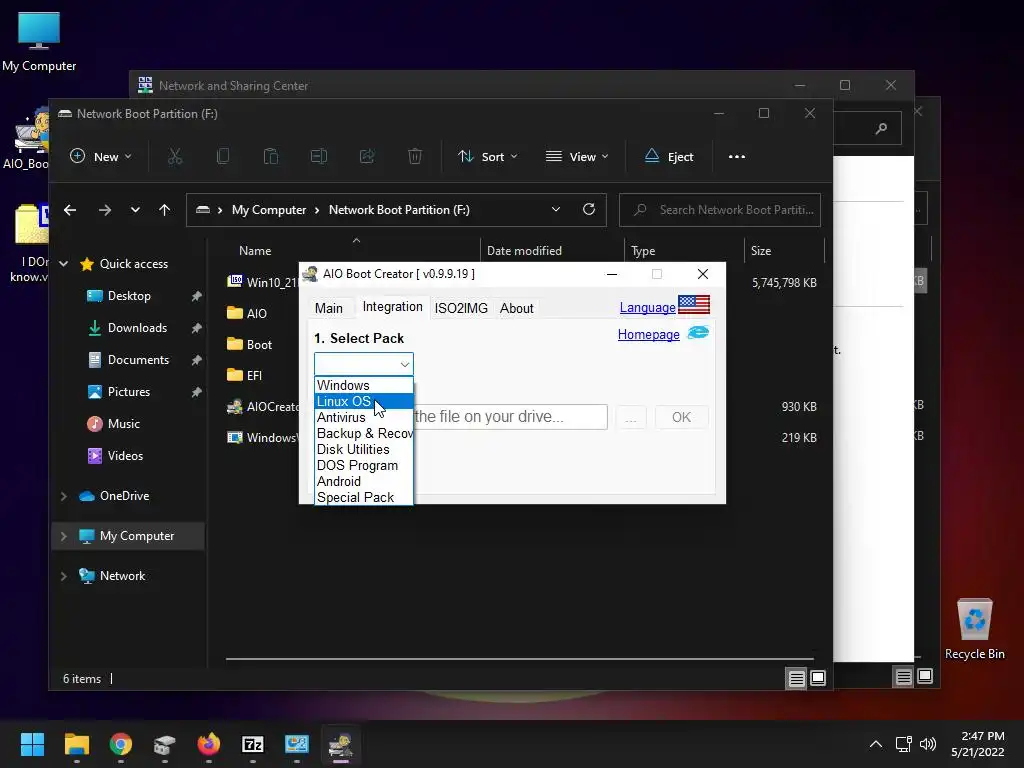
Task: Sort files by Date modified column
Action: (x=524, y=251)
